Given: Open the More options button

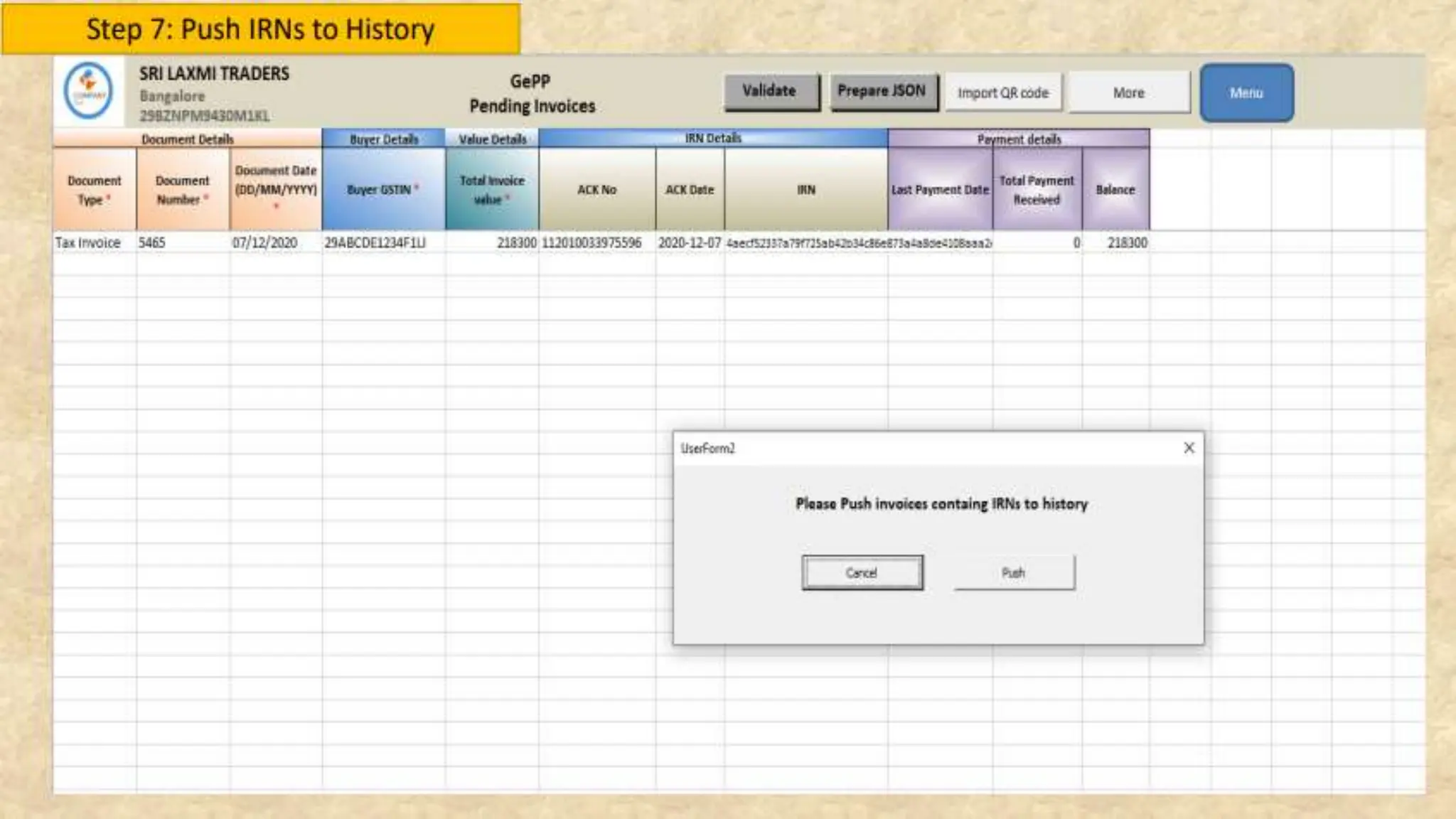Looking at the screenshot, I should coord(1128,93).
